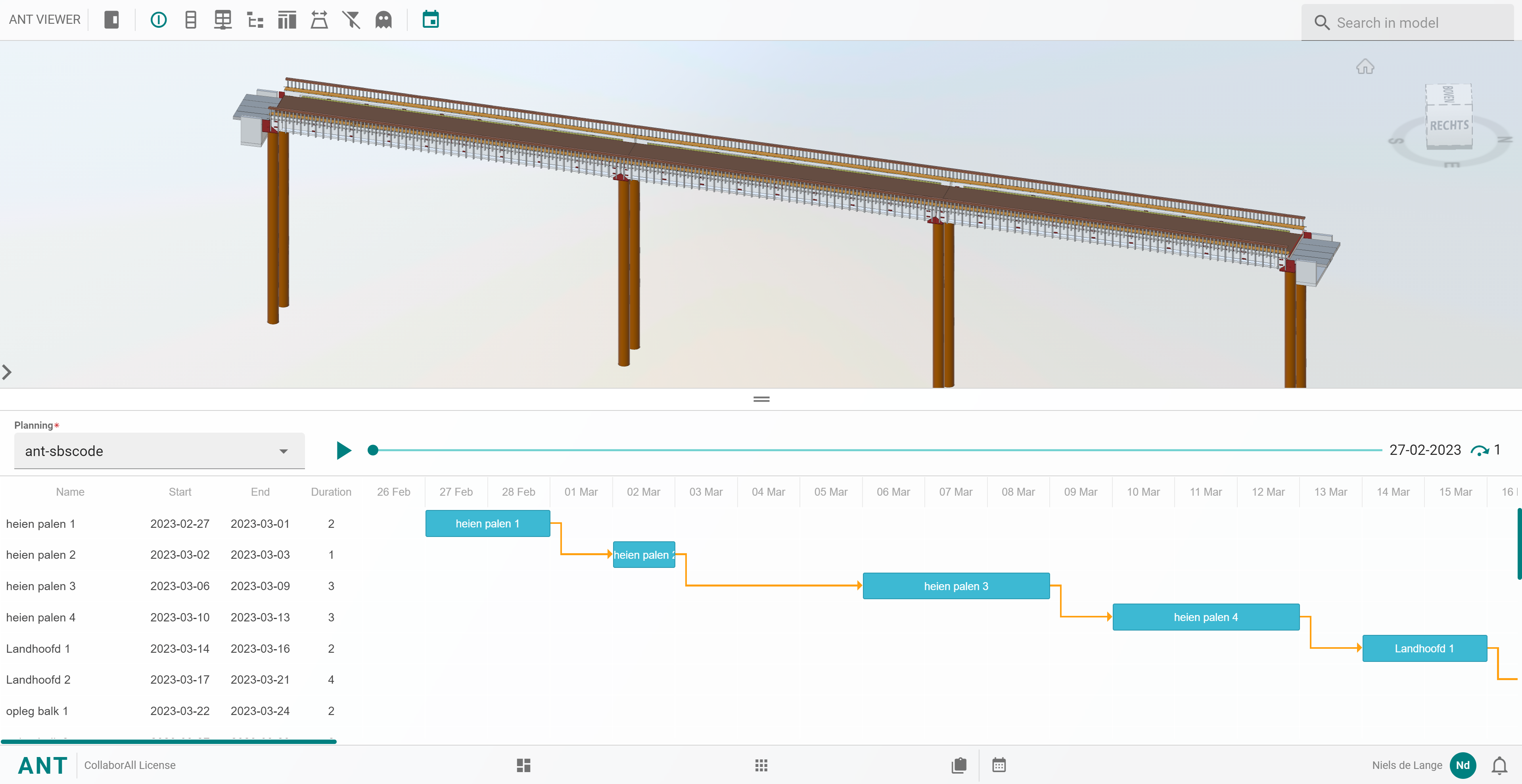Click the planning timeline slider handle
The height and width of the screenshot is (784, 1522).
pos(373,450)
